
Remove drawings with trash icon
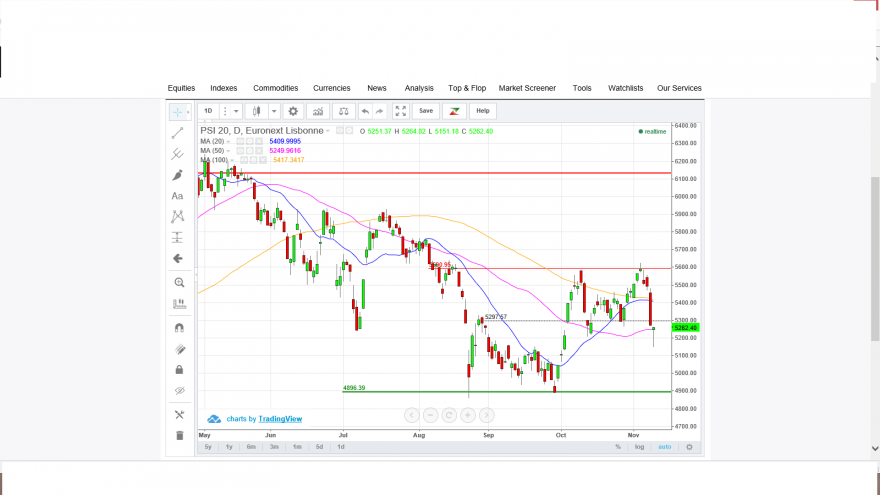pos(179,436)
